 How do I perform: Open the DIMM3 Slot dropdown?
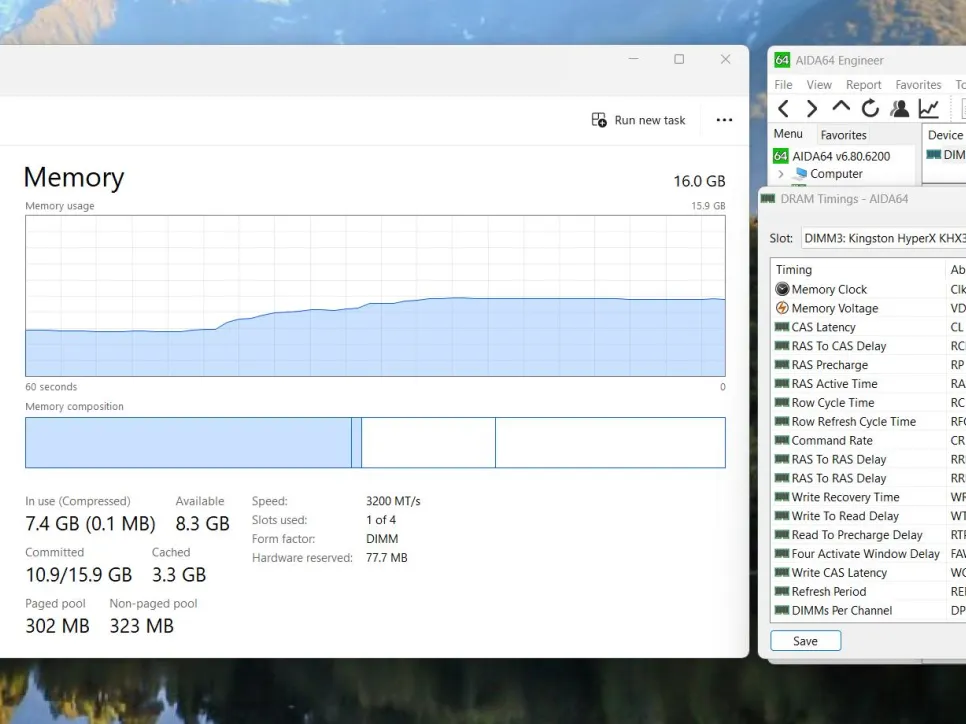(x=883, y=238)
